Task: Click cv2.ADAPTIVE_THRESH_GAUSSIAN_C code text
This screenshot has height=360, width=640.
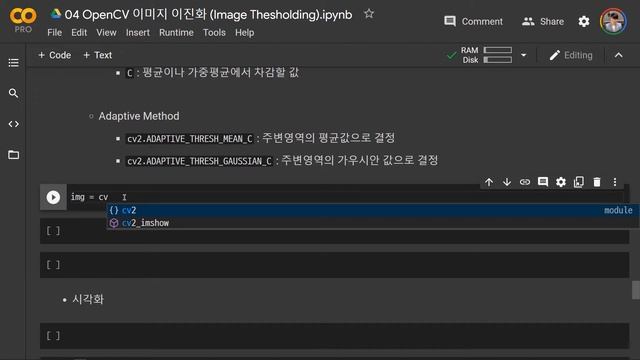Action: pyautogui.click(x=199, y=161)
